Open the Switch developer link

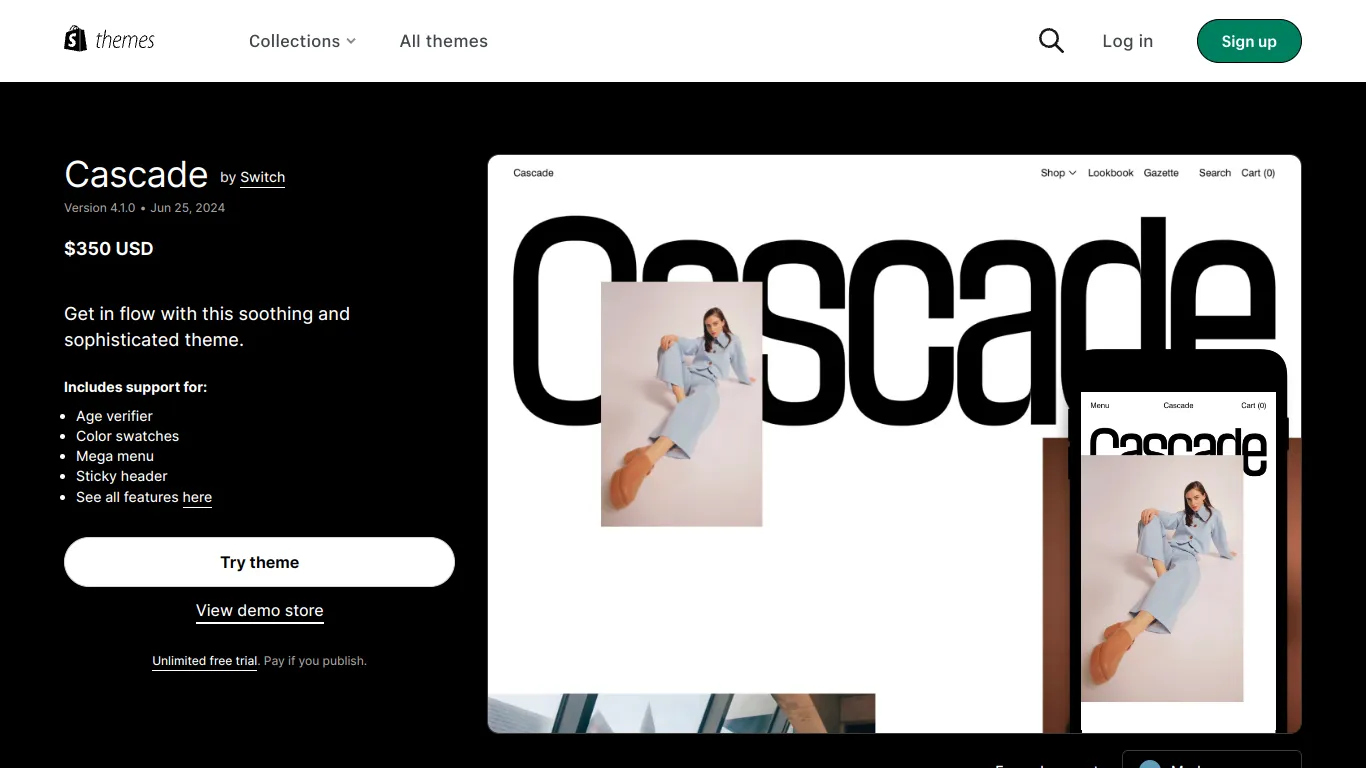263,177
